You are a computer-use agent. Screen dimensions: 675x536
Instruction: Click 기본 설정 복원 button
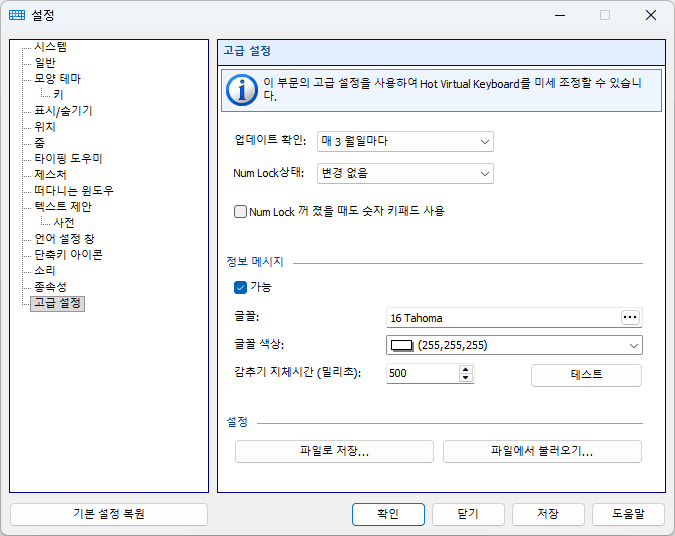[109, 514]
